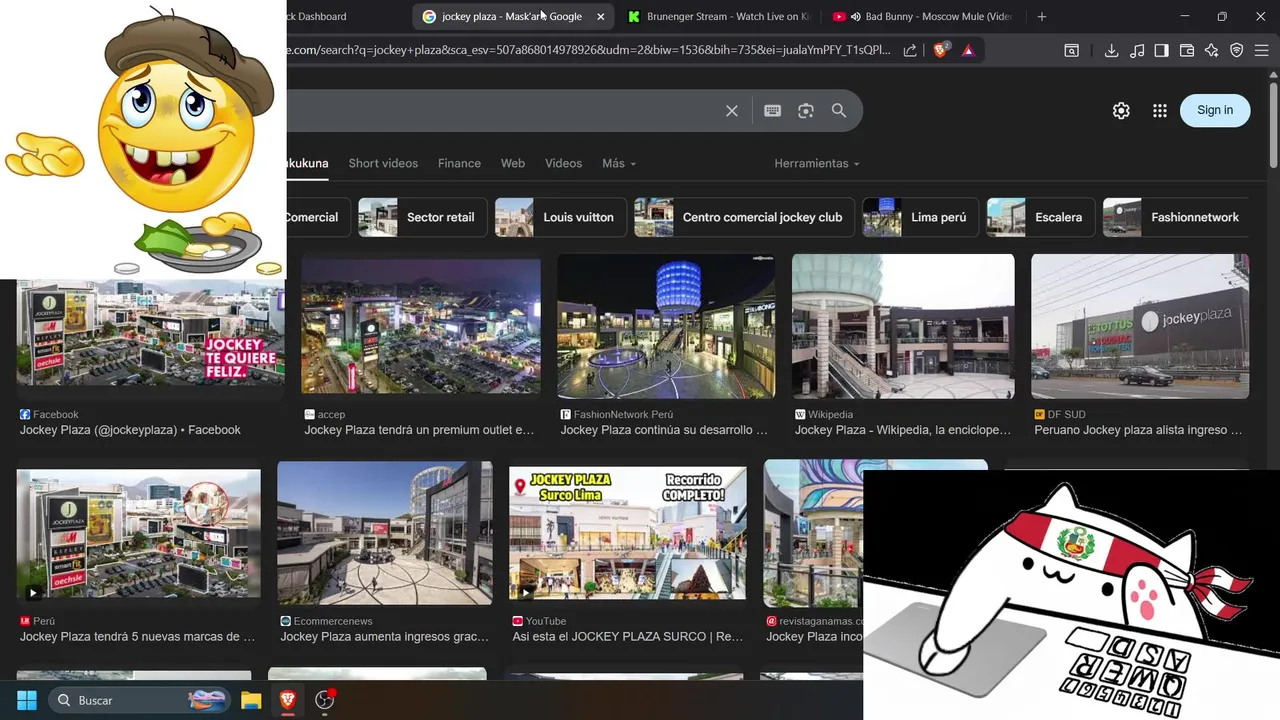
Task: Open Google quick settings gear
Action: click(x=1121, y=111)
